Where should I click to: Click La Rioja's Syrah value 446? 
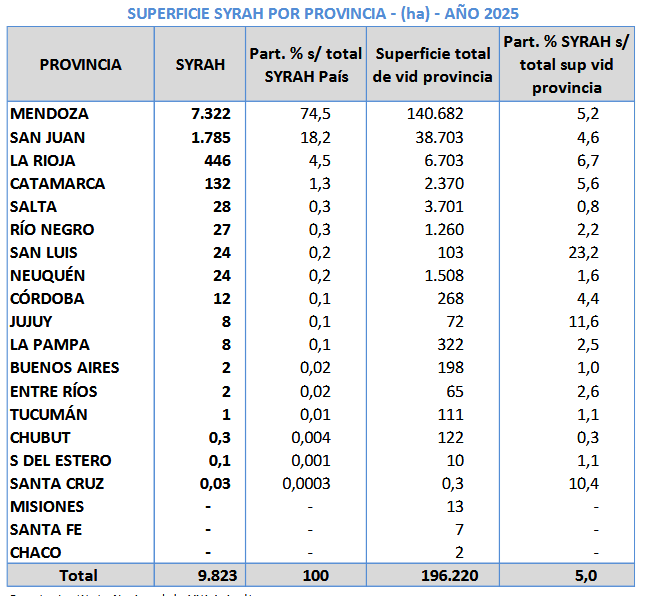(x=216, y=160)
